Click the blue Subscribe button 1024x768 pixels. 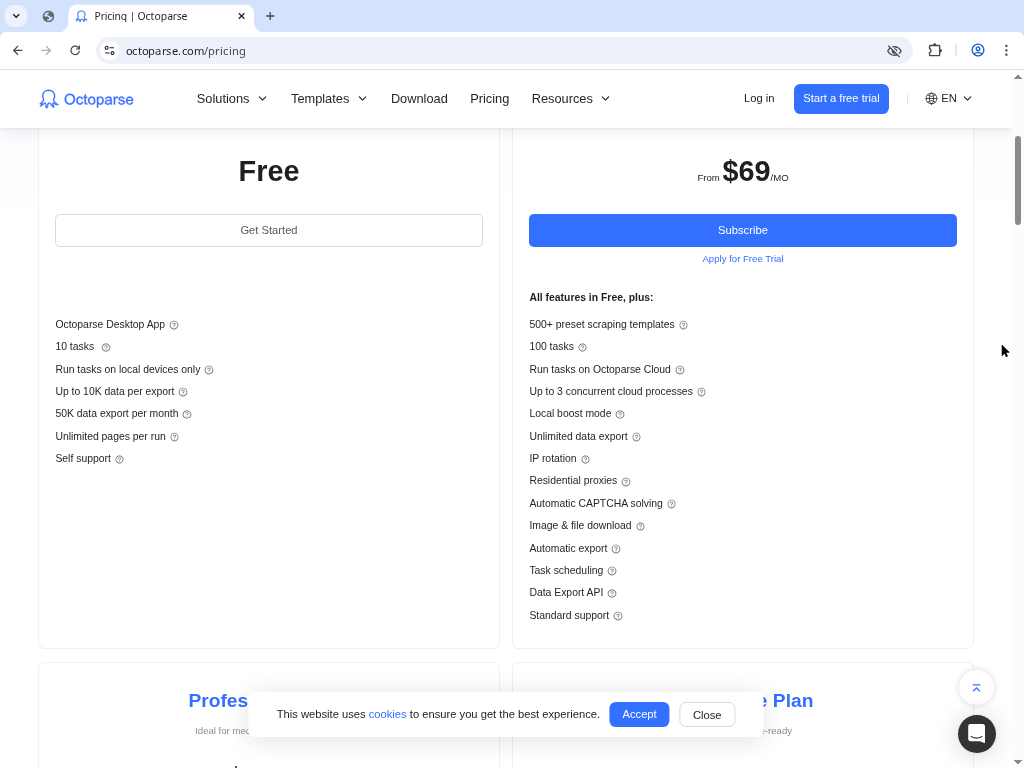[742, 230]
